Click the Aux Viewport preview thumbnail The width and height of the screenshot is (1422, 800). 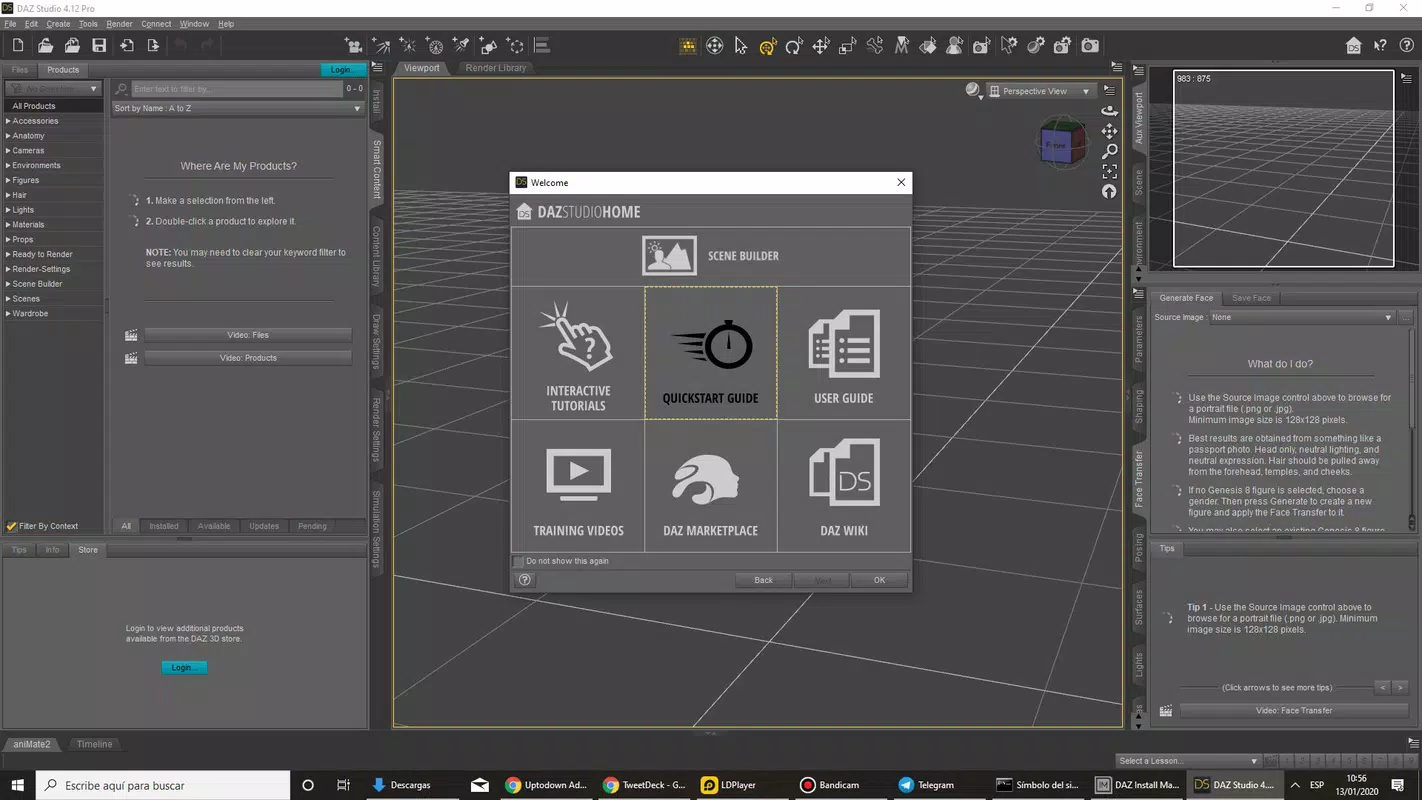click(1283, 169)
